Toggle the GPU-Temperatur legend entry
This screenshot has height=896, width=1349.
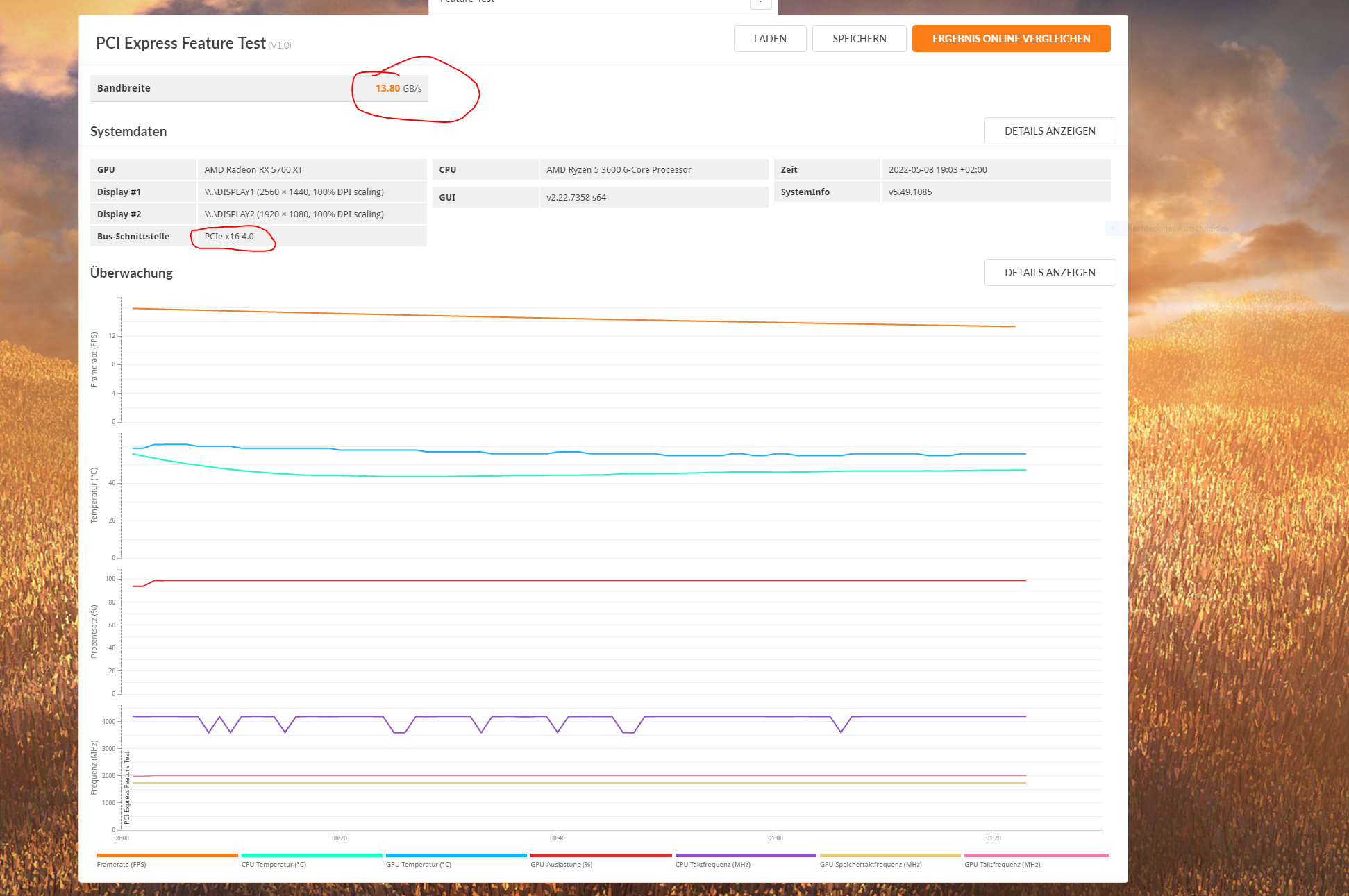pyautogui.click(x=419, y=865)
